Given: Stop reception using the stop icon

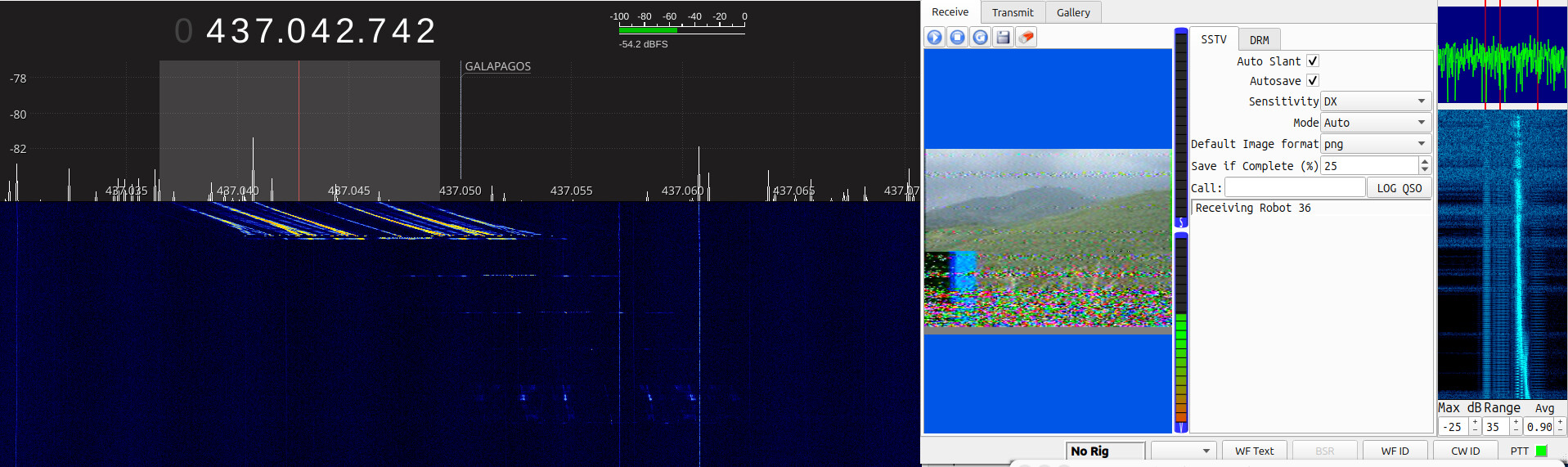Looking at the screenshot, I should (958, 37).
